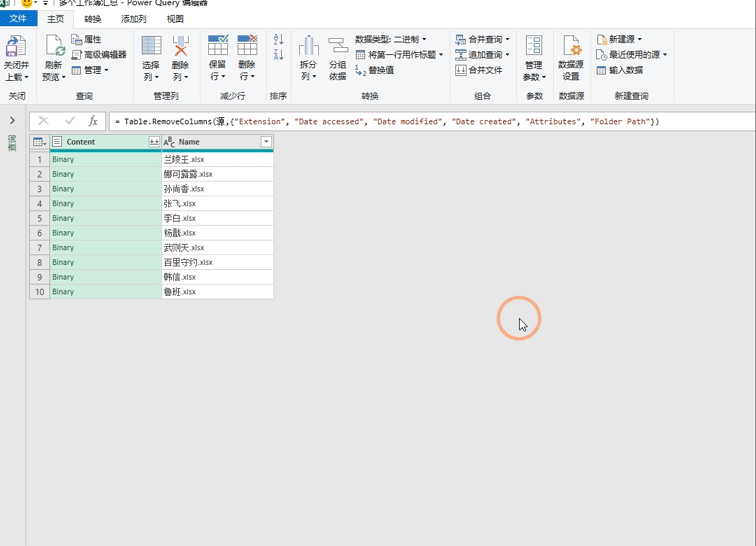This screenshot has width=756, height=546.
Task: Select row number 10
Action: pyautogui.click(x=40, y=292)
